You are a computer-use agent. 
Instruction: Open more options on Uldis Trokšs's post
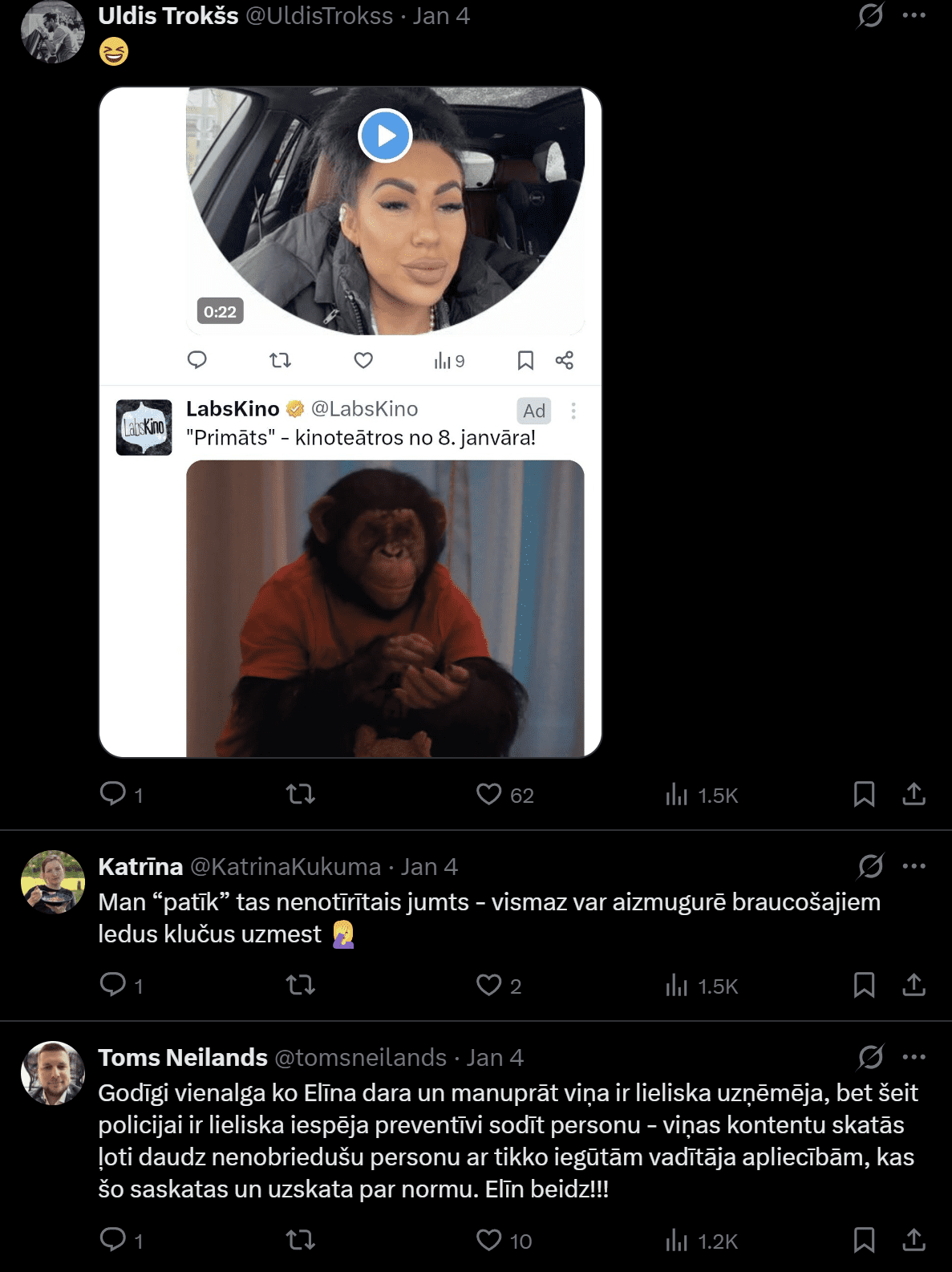coord(914,15)
